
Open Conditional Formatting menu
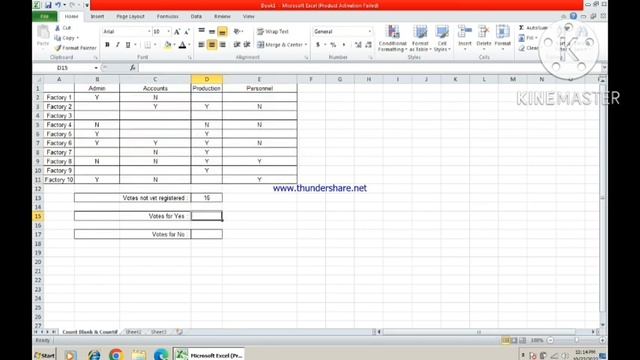pyautogui.click(x=393, y=38)
